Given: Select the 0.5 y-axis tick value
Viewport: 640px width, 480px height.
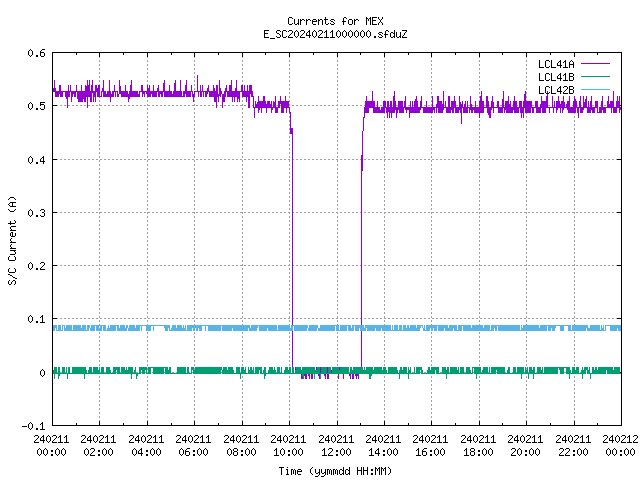Looking at the screenshot, I should click(x=37, y=106).
